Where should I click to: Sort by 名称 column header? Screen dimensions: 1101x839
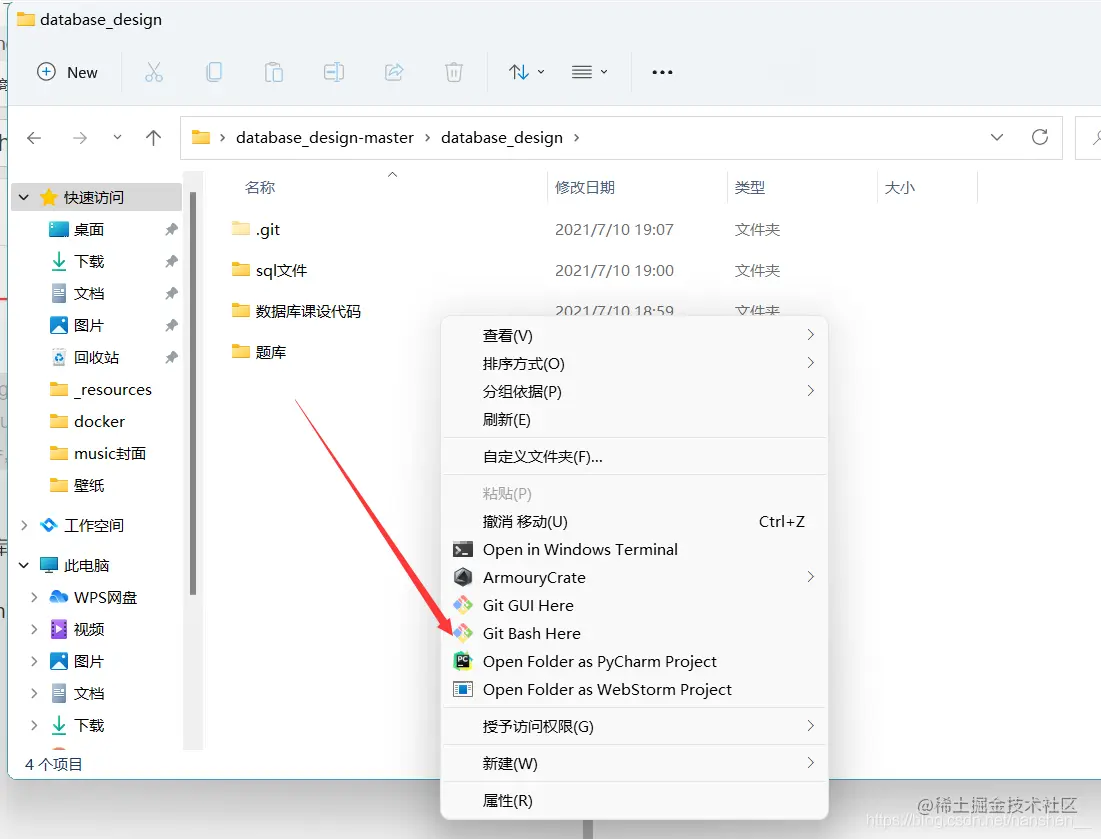[260, 187]
